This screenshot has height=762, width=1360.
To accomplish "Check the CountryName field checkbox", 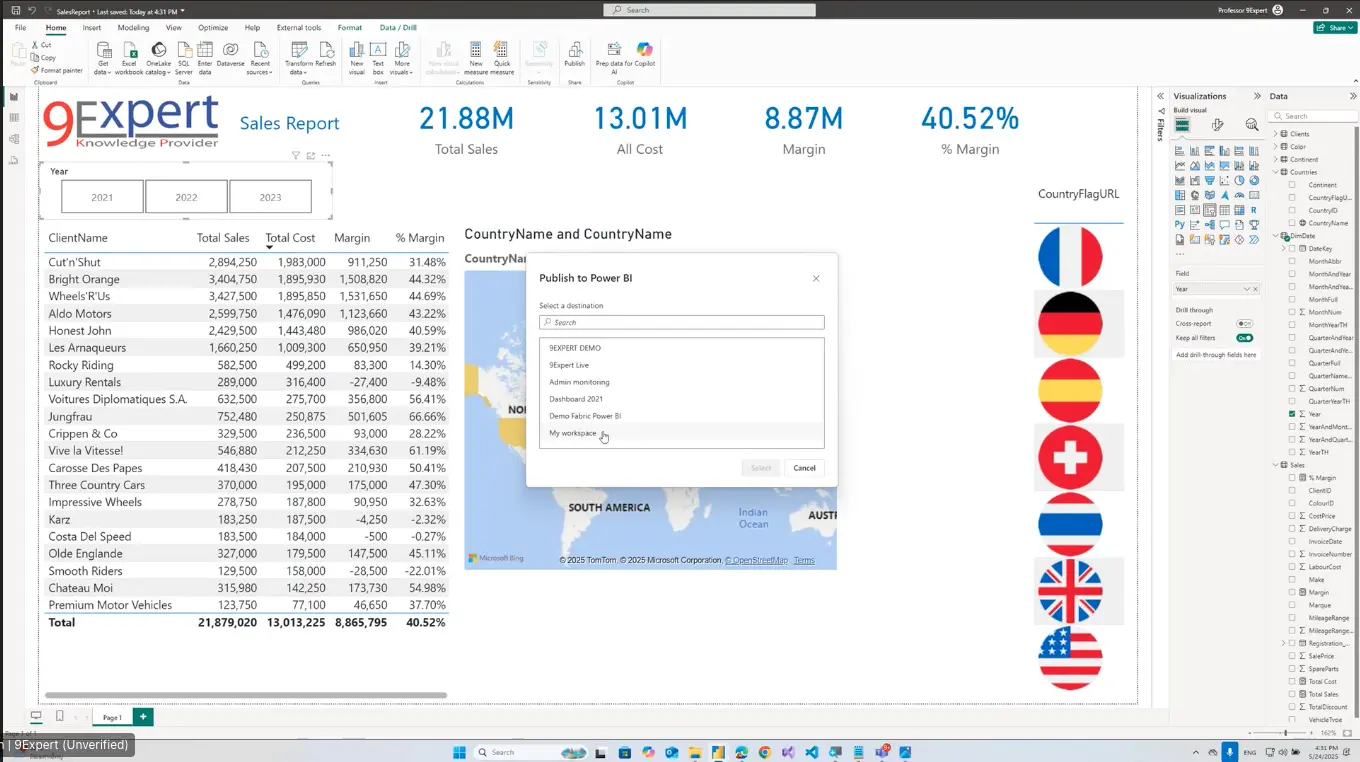I will (x=1292, y=223).
